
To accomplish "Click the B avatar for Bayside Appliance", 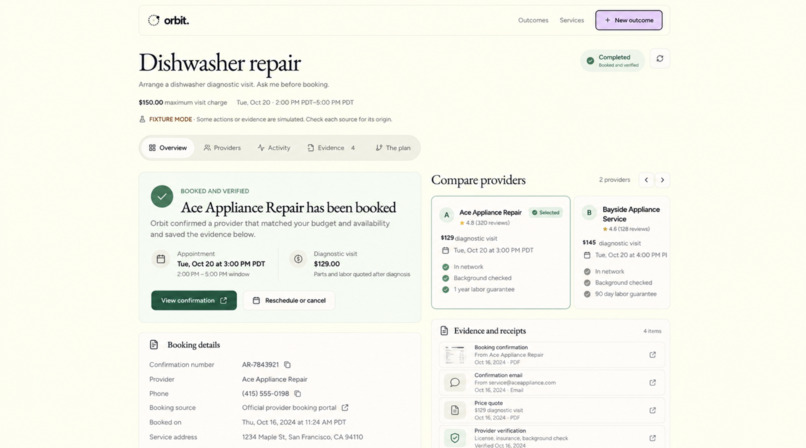I will click(589, 212).
